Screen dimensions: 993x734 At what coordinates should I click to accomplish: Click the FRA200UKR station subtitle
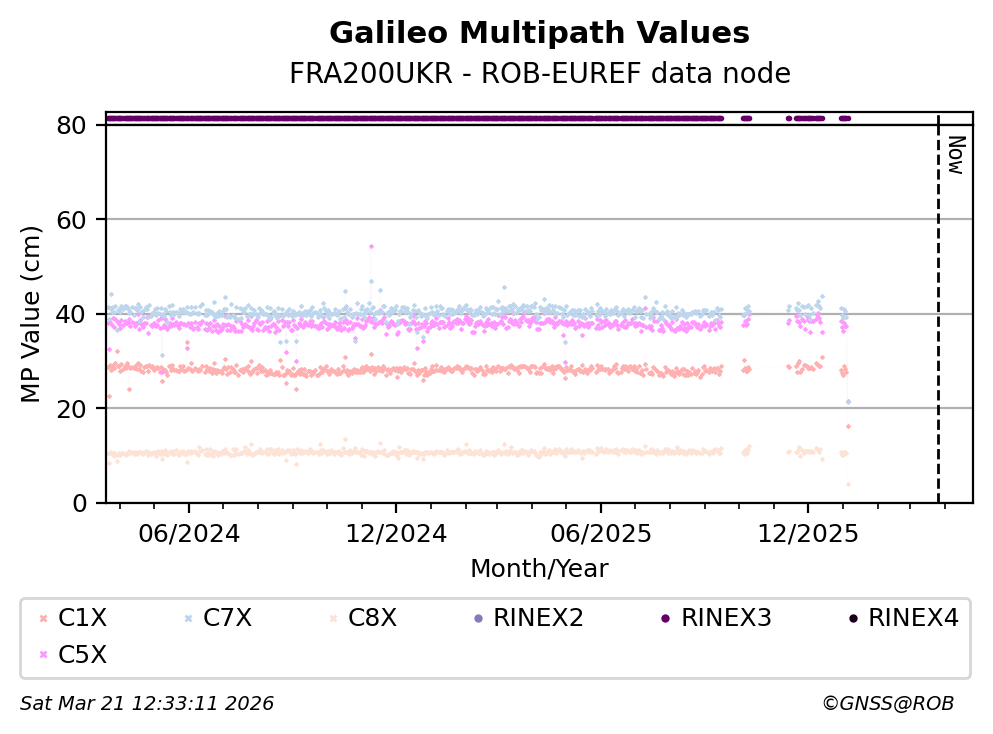pyautogui.click(x=539, y=74)
